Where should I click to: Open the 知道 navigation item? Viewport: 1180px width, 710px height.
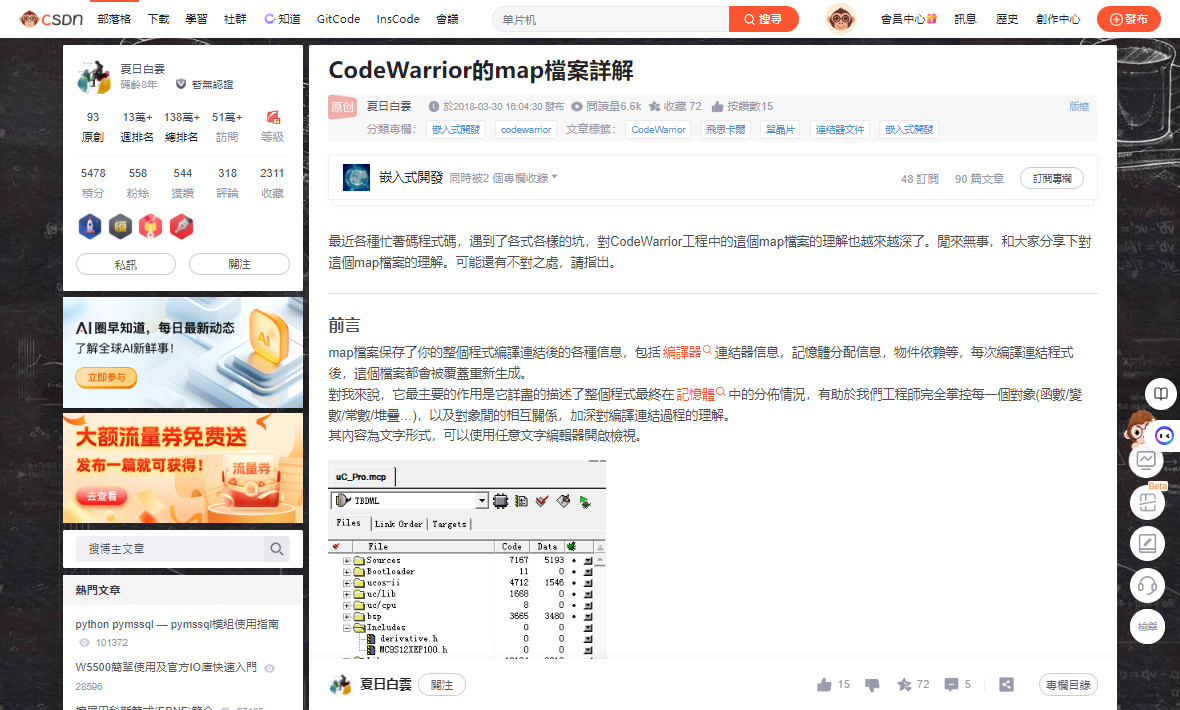click(x=282, y=19)
